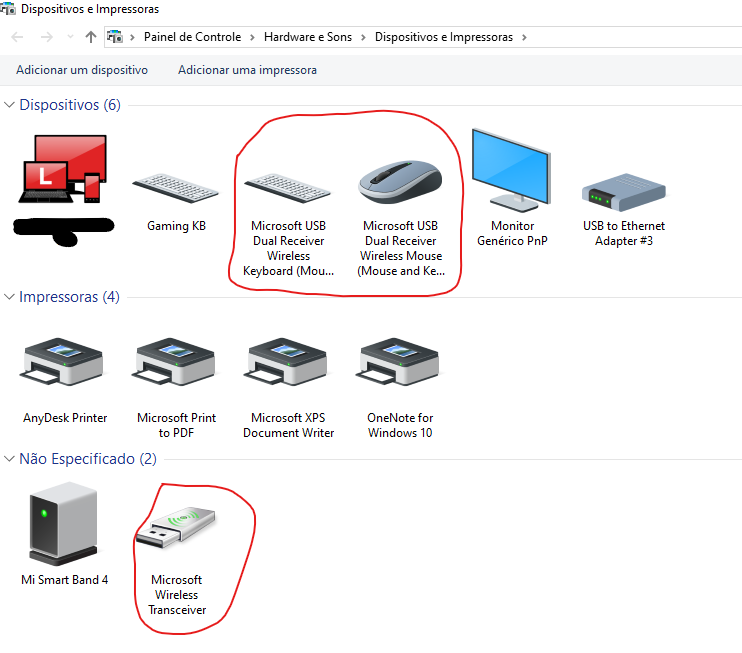Select the Gaming KB keyboard icon
The width and height of the screenshot is (742, 653).
coord(176,188)
